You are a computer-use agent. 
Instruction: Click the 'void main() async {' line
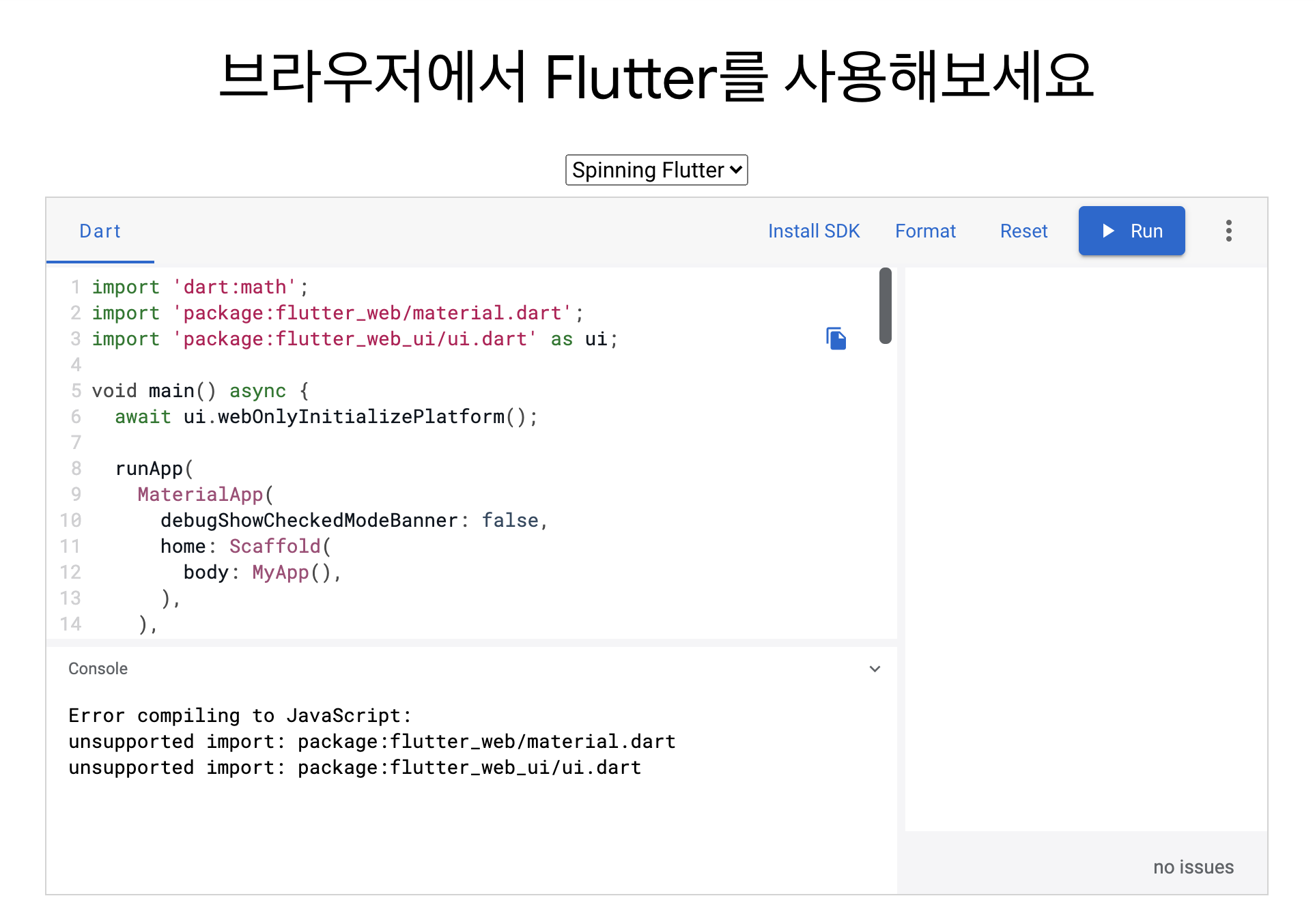(x=201, y=391)
